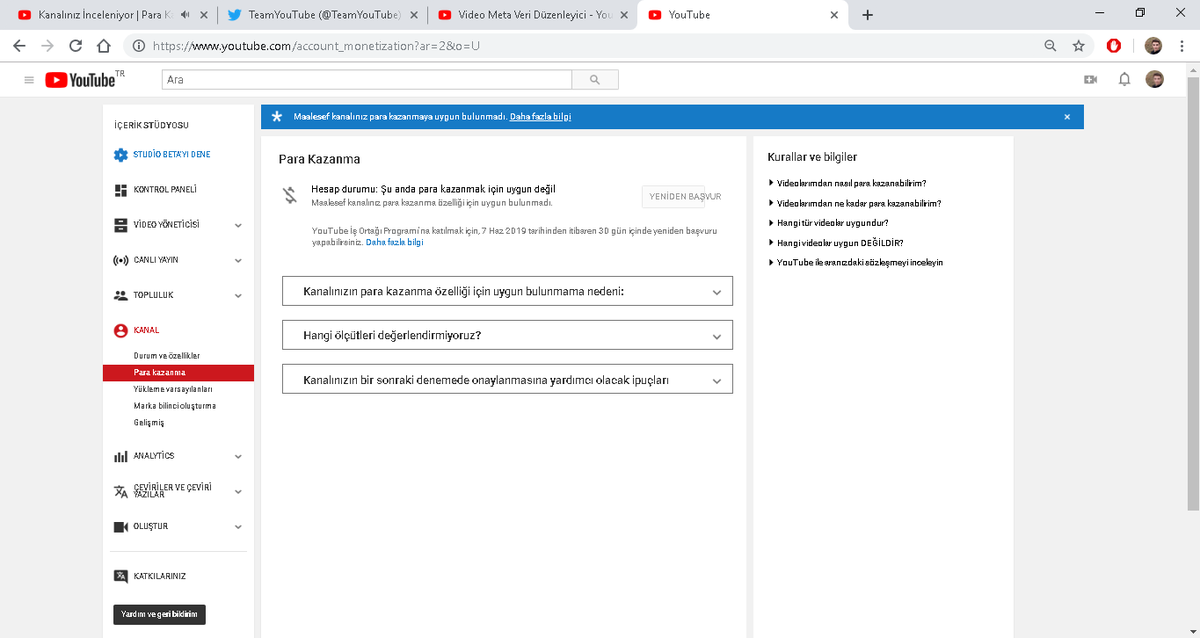Click the Analytics bar chart icon
1200x638 pixels.
[121, 456]
